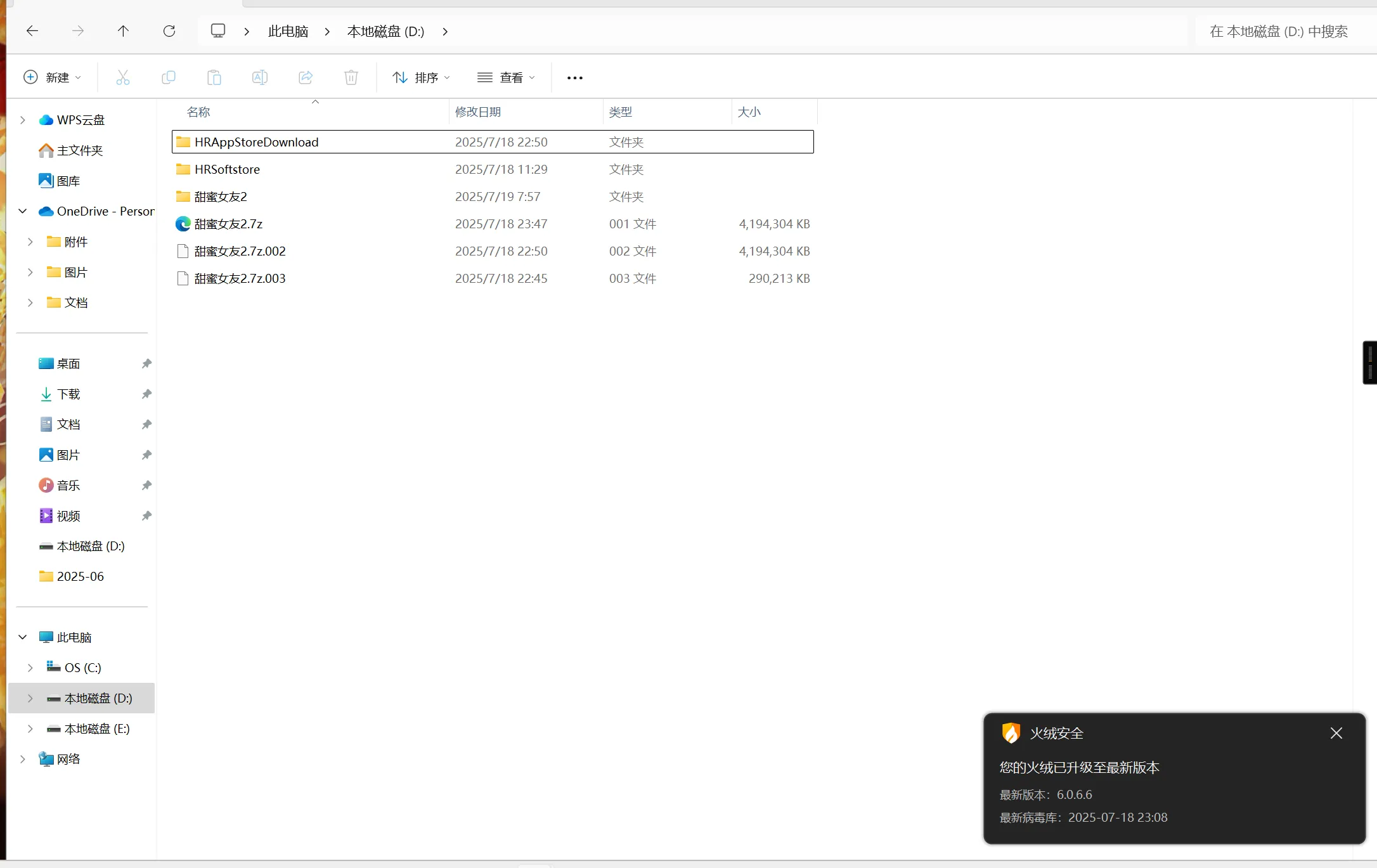The image size is (1377, 868).
Task: Click 本地磁盘 (D:) breadcrumb segment
Action: point(385,31)
